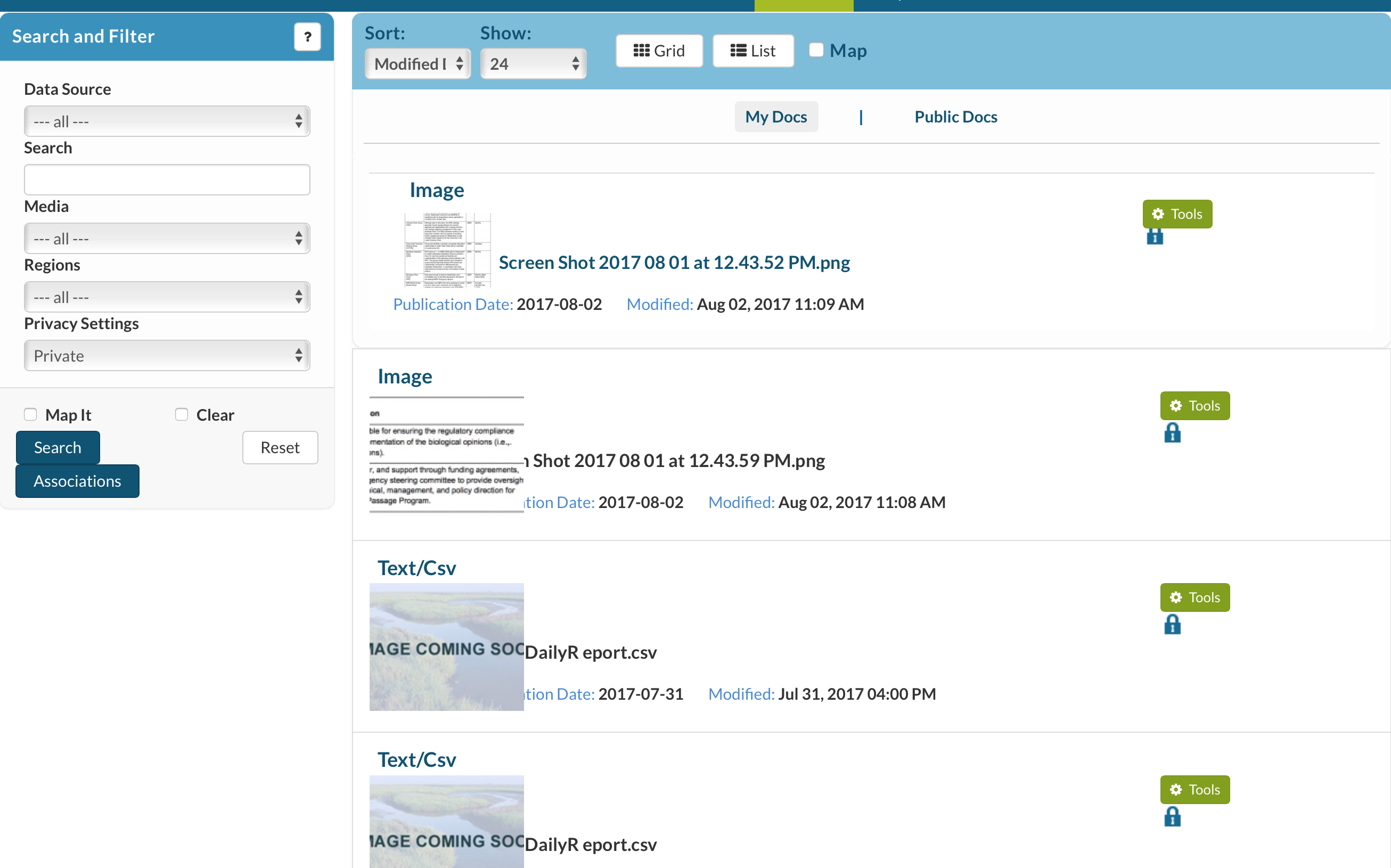Image resolution: width=1391 pixels, height=868 pixels.
Task: Switch to List view
Action: (752, 51)
